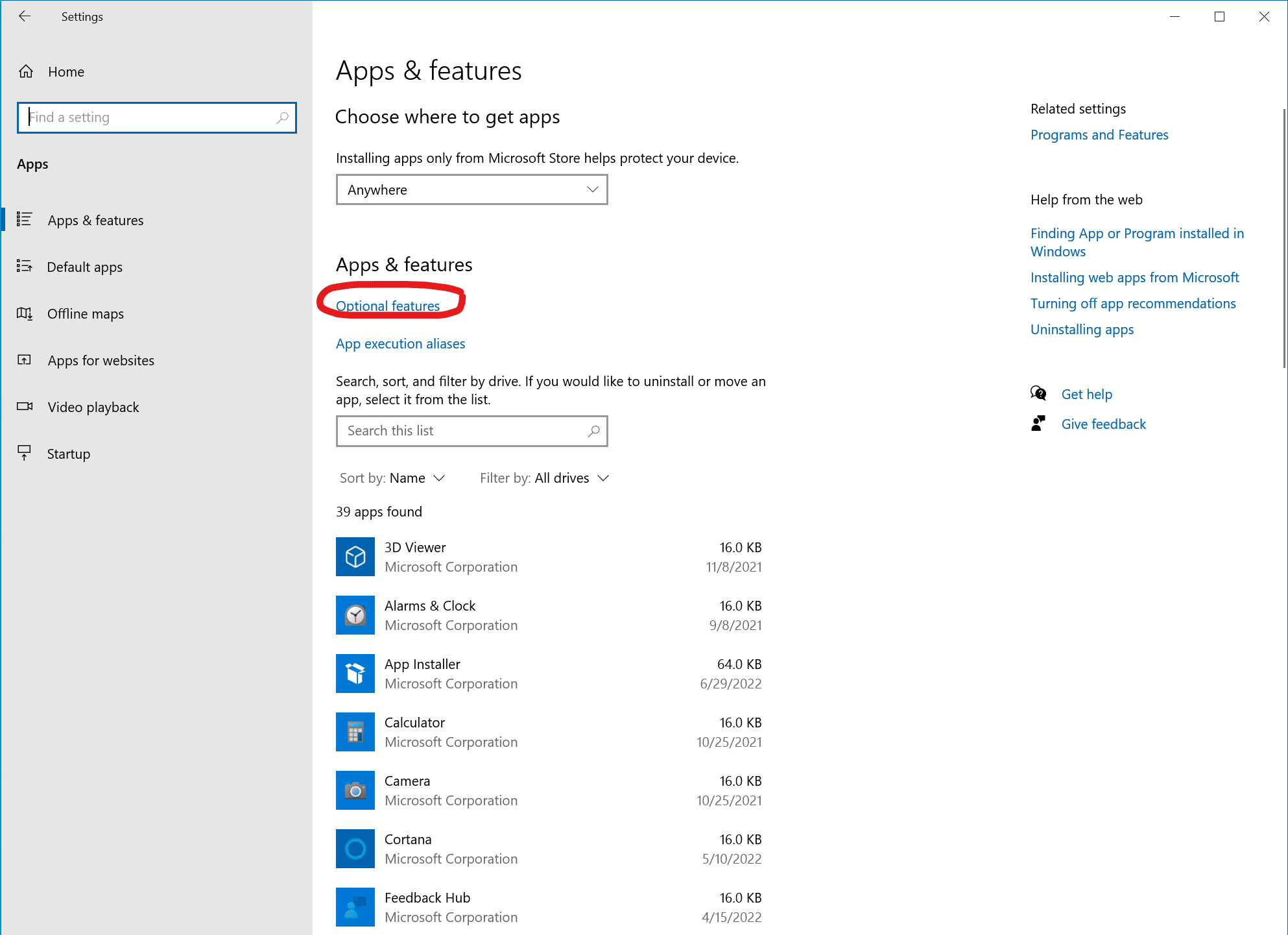Select the App Installer icon
Viewport: 1288px width, 935px height.
click(355, 673)
